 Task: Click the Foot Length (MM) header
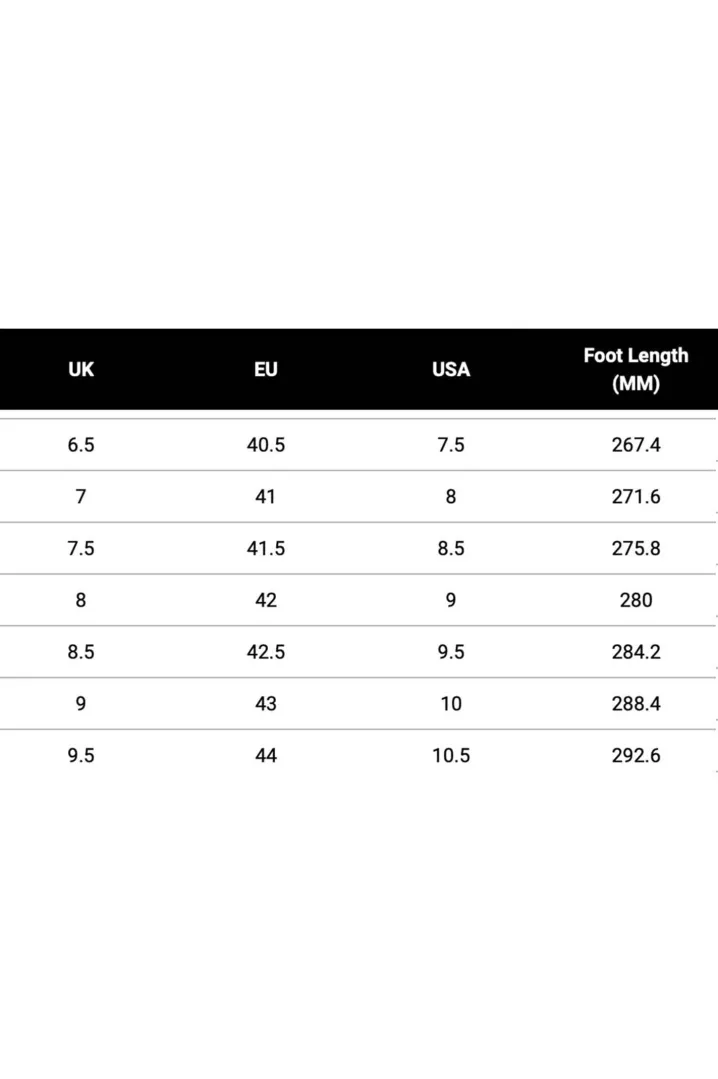click(636, 370)
